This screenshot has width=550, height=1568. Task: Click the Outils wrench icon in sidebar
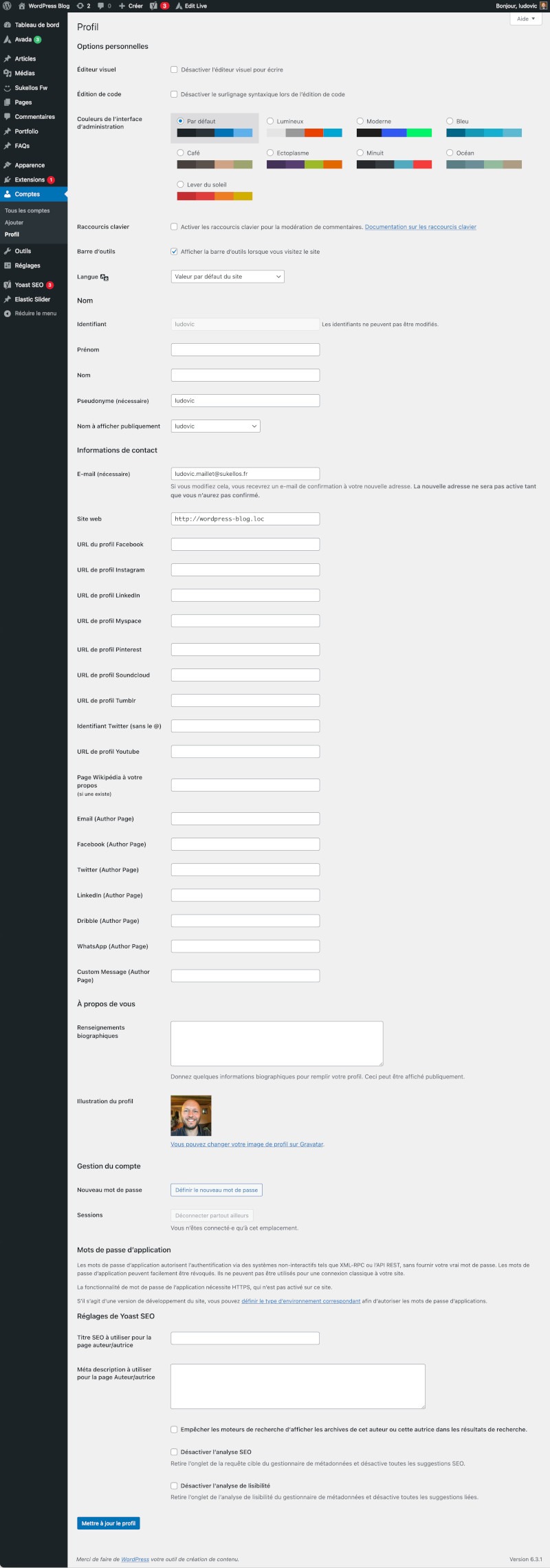coord(8,251)
